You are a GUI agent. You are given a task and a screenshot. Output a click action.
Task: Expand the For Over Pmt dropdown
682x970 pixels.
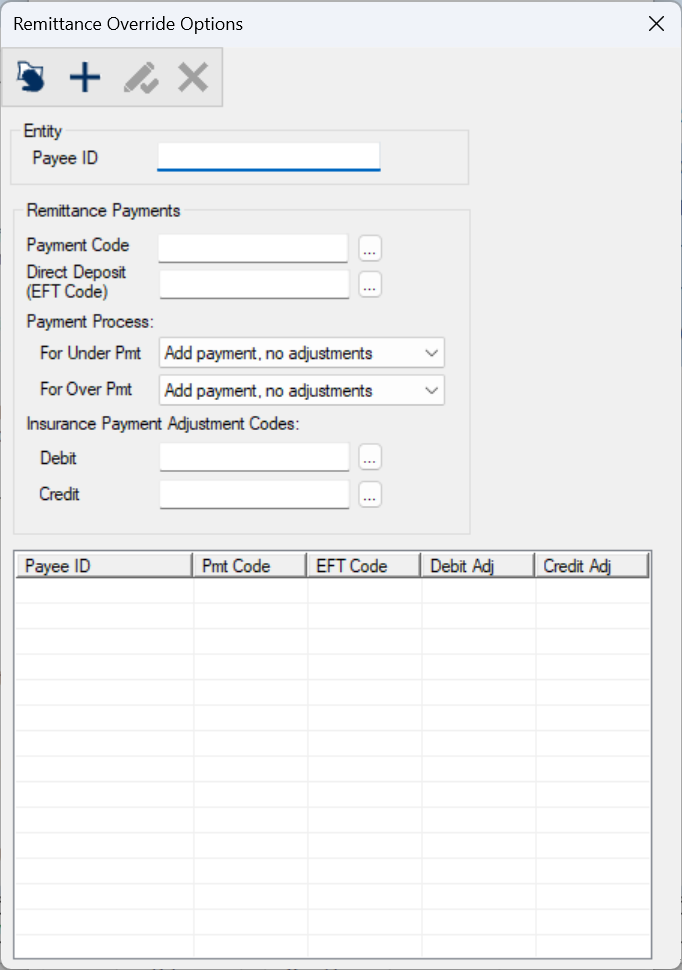[431, 390]
